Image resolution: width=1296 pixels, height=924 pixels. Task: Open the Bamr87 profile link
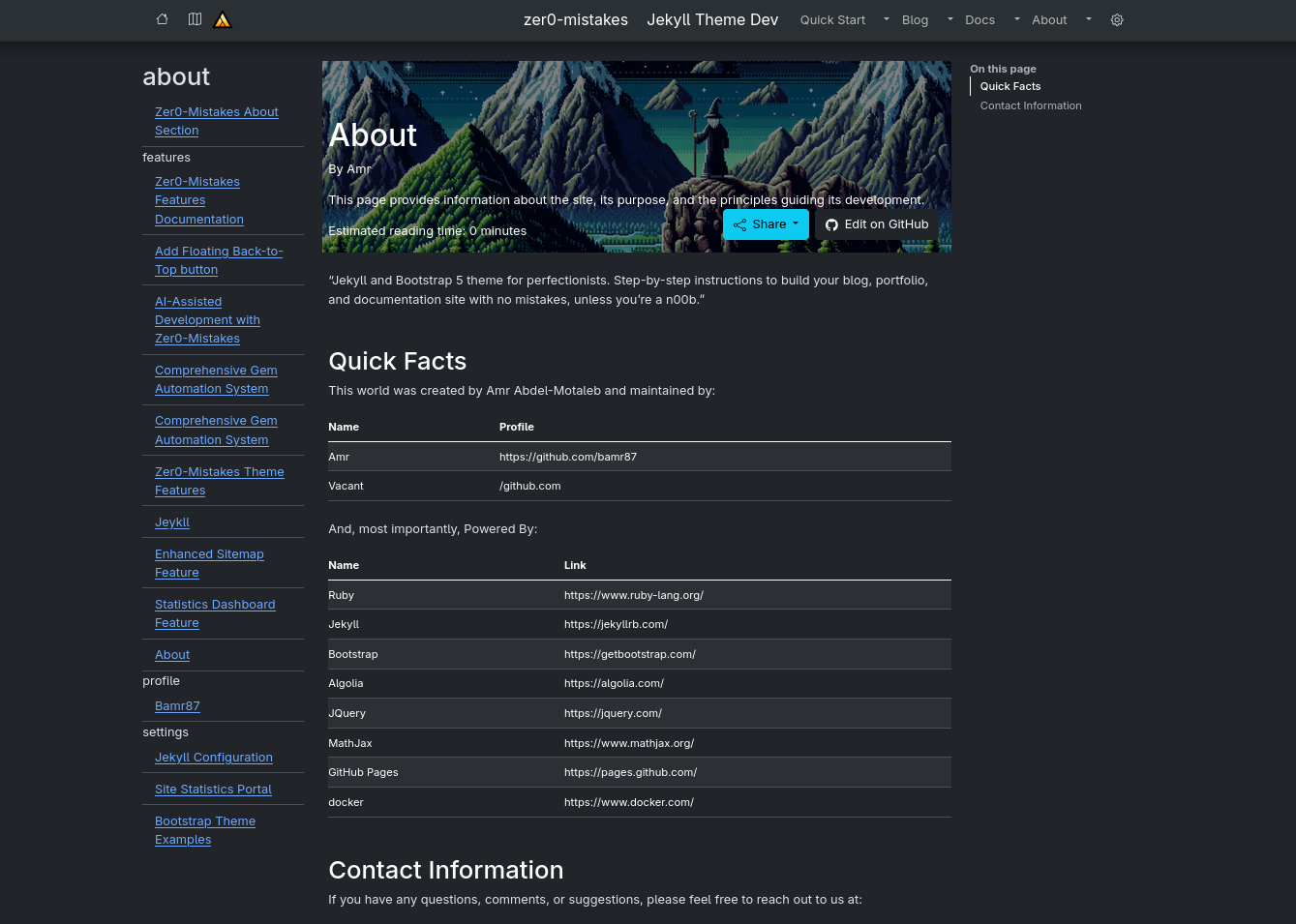[177, 706]
